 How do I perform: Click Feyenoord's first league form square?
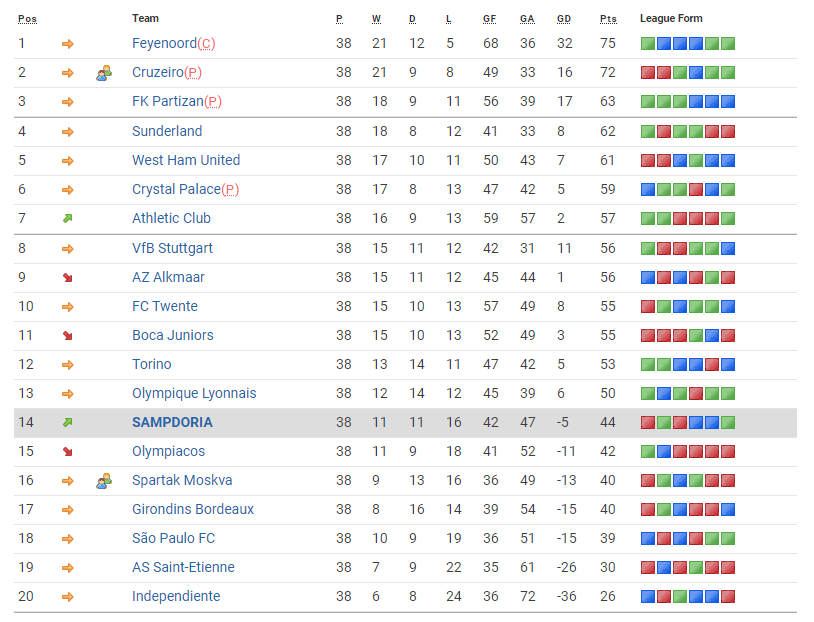point(648,44)
